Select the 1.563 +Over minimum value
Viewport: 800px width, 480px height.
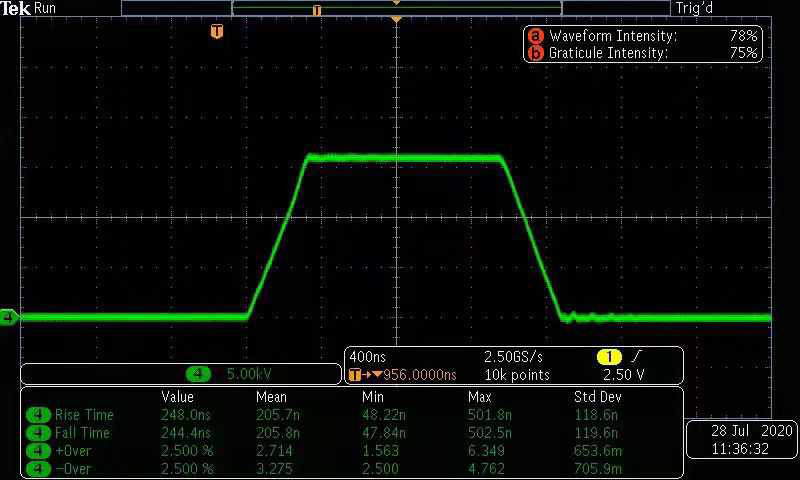click(380, 451)
